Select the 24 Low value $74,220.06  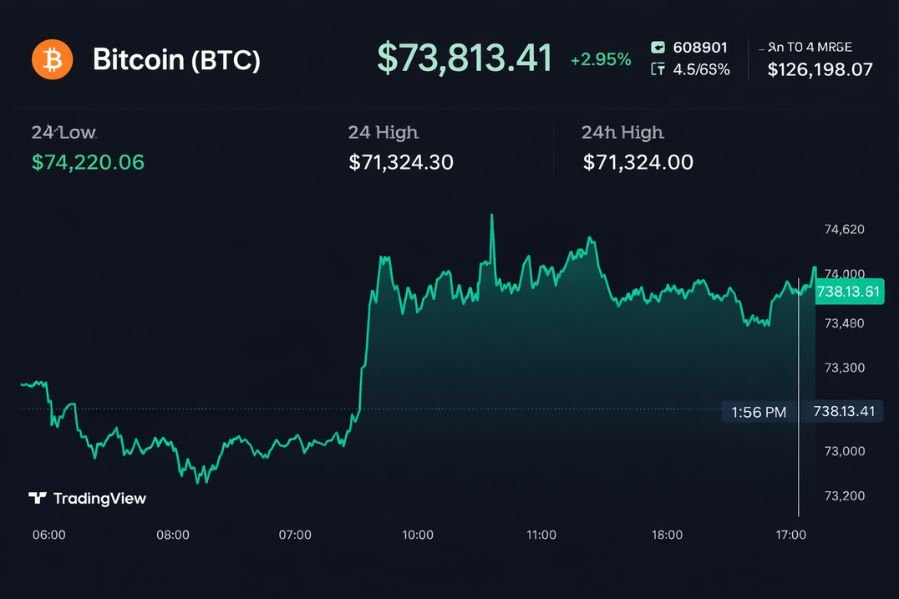click(88, 162)
